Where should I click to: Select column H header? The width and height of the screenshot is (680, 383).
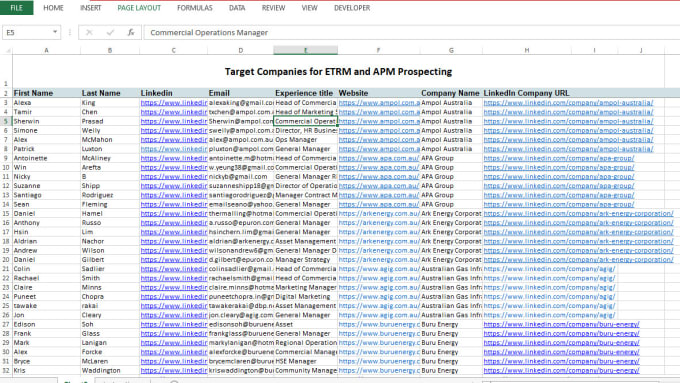click(526, 50)
